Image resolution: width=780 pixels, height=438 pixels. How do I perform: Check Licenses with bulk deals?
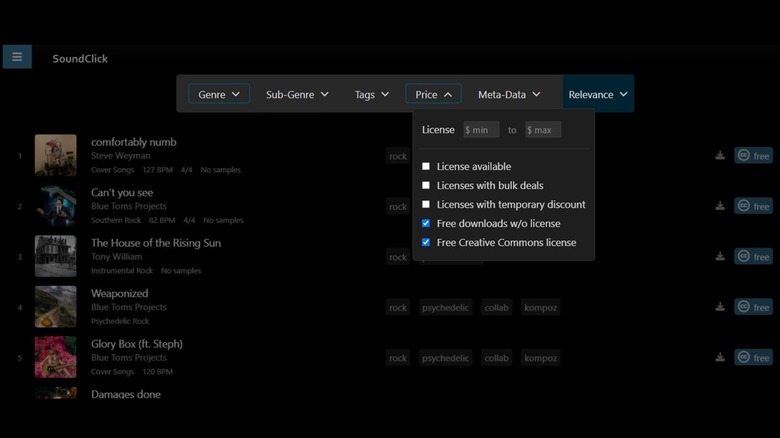(x=426, y=186)
